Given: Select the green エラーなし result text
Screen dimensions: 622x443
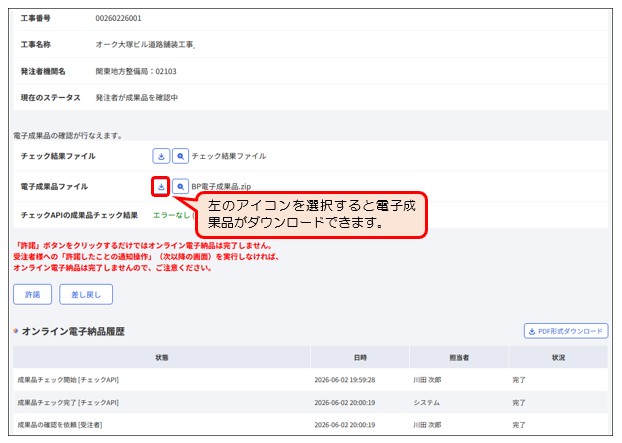Looking at the screenshot, I should coord(171,215).
